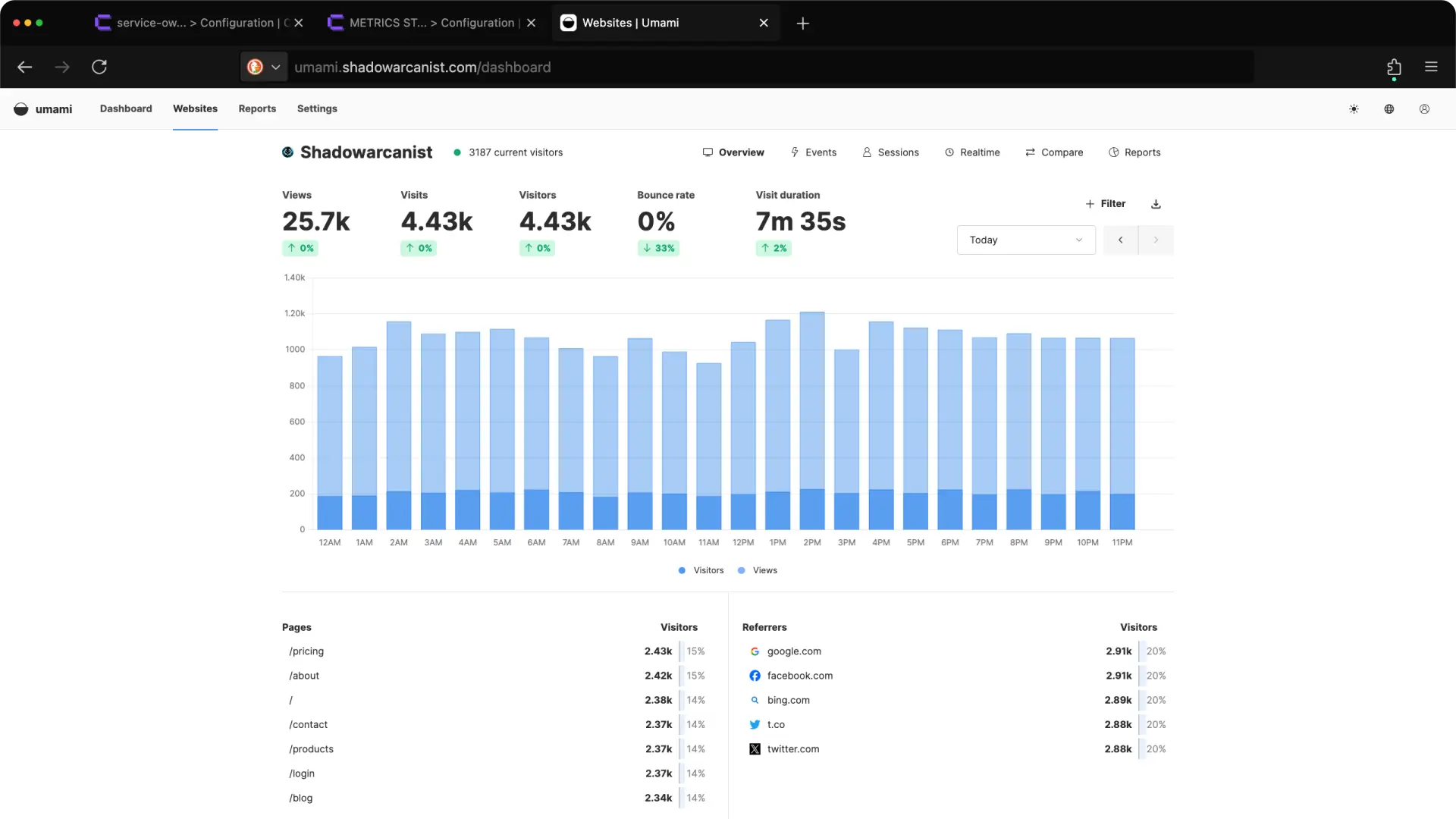The image size is (1456, 819).
Task: Toggle dark mode with the sun icon
Action: point(1354,108)
